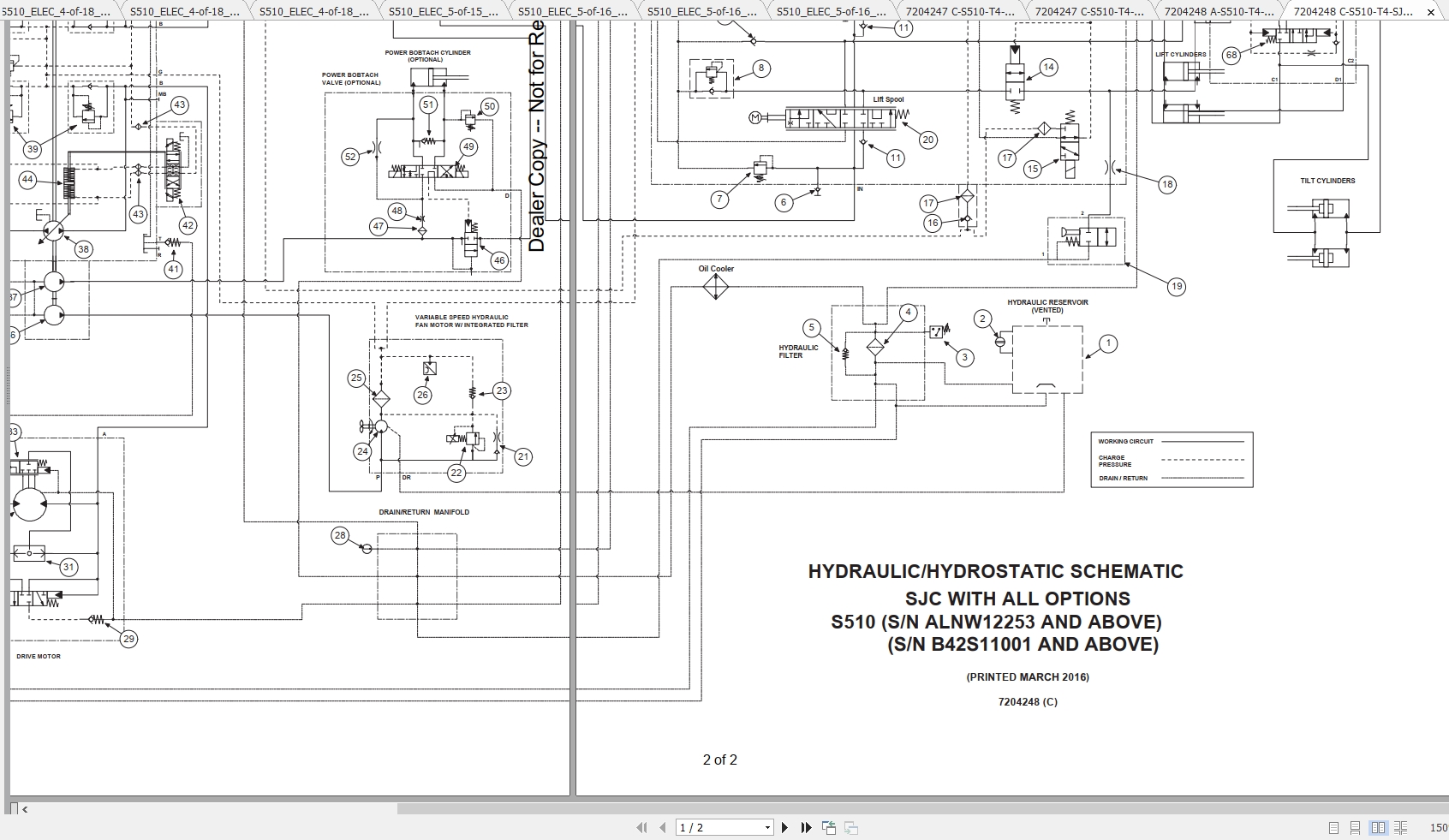This screenshot has height=840, width=1449.
Task: Click the next view icon
Action: click(850, 827)
